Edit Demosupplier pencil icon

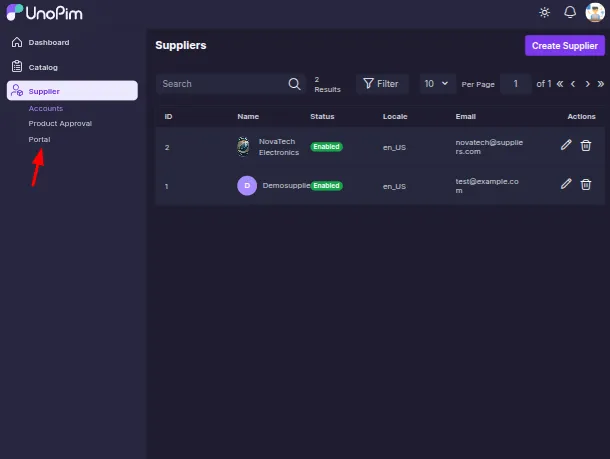click(566, 184)
